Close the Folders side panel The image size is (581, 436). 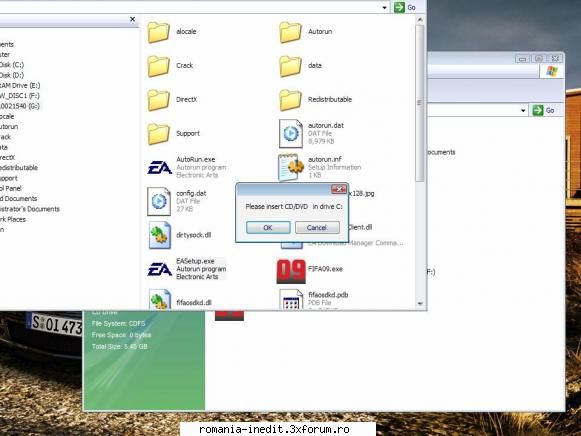click(133, 19)
